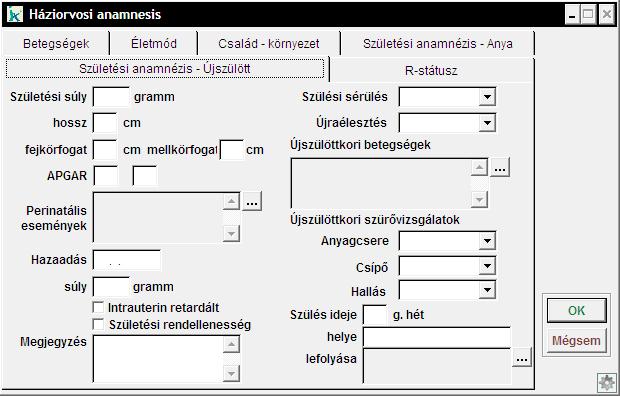Screen dimensions: 620x396
Task: Click the gear icon in bottom corner
Action: [x=606, y=383]
